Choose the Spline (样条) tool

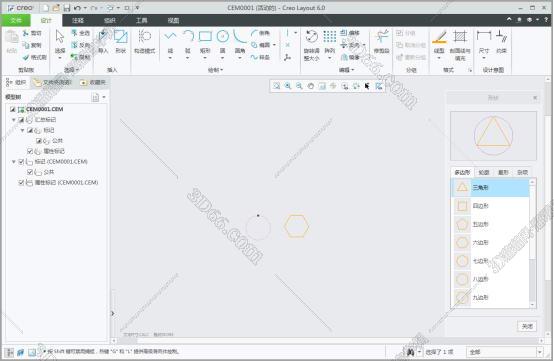tap(260, 57)
